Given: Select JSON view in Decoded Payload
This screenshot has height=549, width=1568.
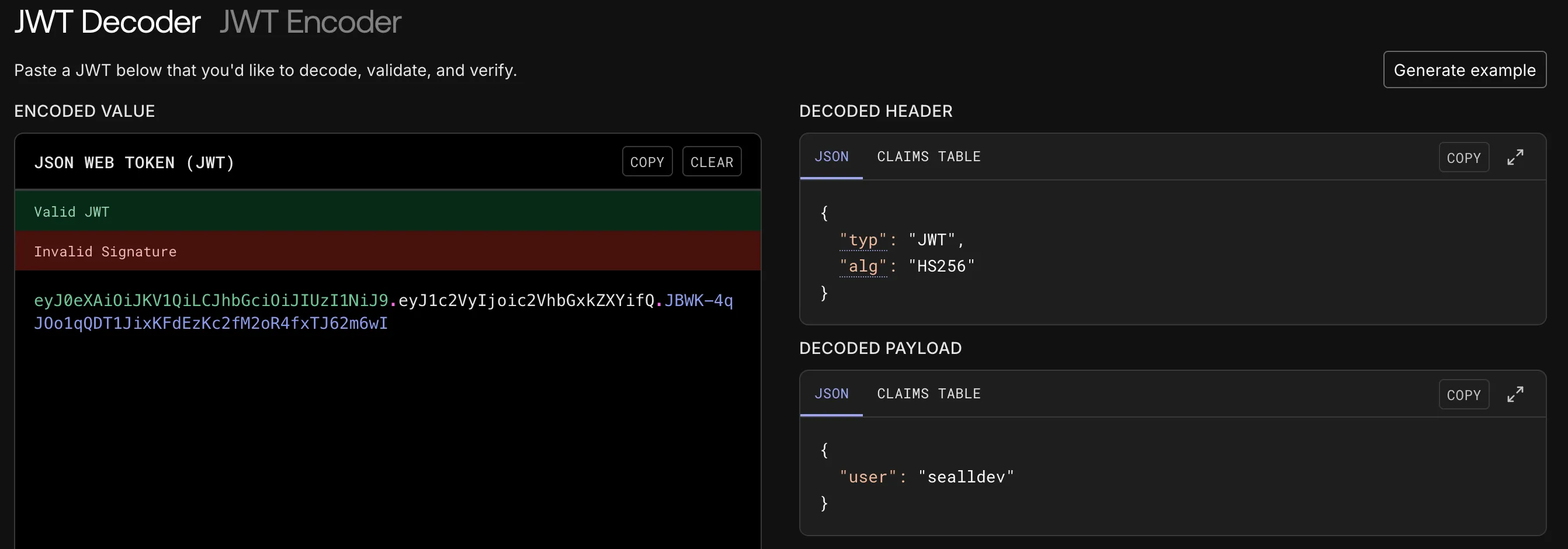Looking at the screenshot, I should click(831, 393).
